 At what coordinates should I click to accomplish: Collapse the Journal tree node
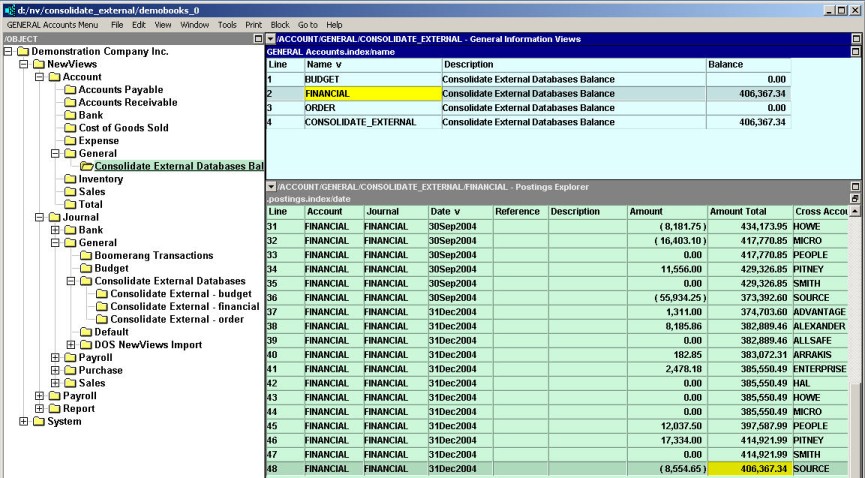[40, 217]
